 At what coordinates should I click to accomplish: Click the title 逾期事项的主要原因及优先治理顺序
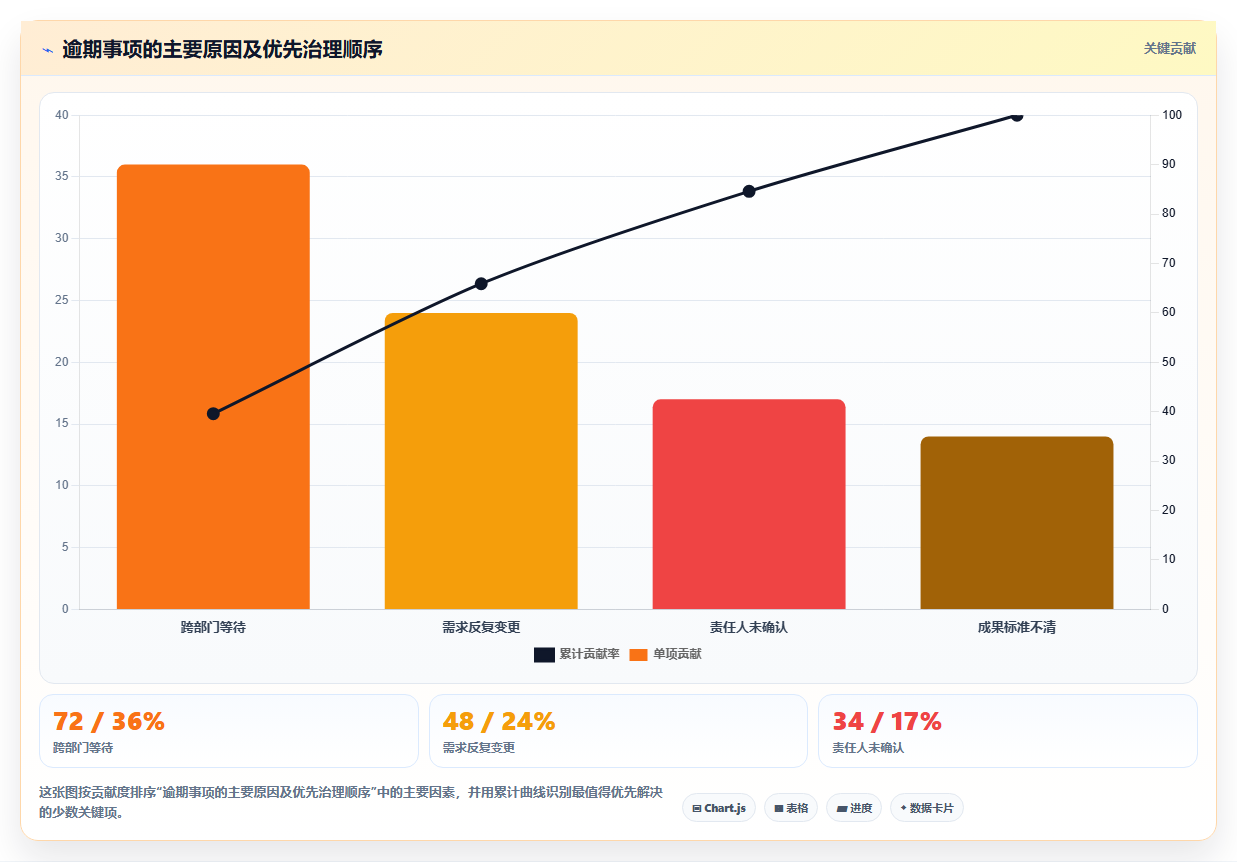pyautogui.click(x=222, y=49)
